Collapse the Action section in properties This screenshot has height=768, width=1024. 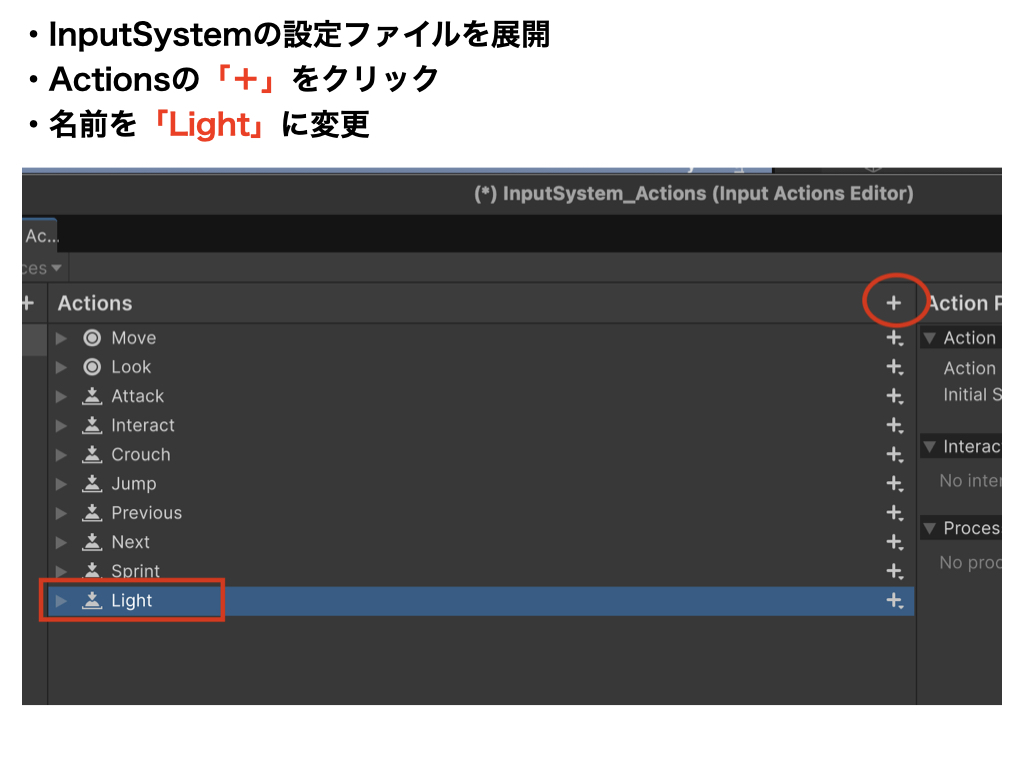click(x=930, y=338)
